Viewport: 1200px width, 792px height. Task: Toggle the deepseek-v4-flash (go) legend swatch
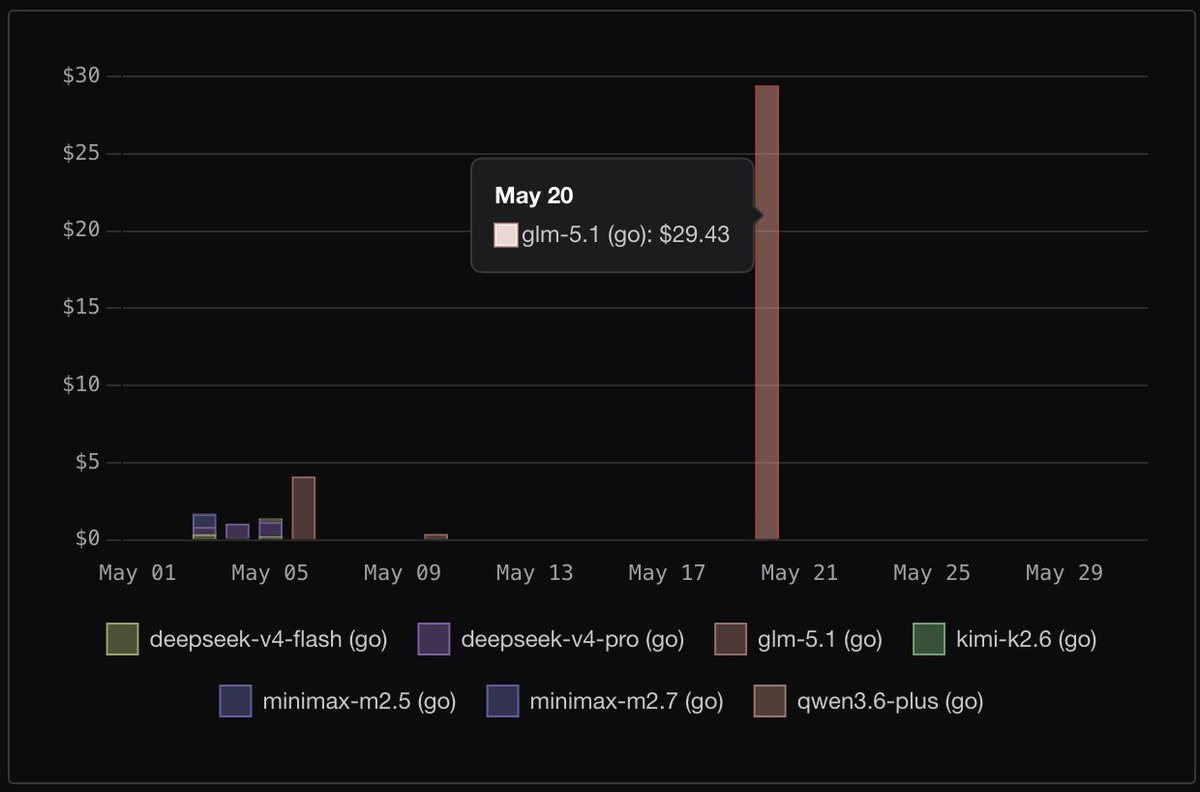[122, 639]
